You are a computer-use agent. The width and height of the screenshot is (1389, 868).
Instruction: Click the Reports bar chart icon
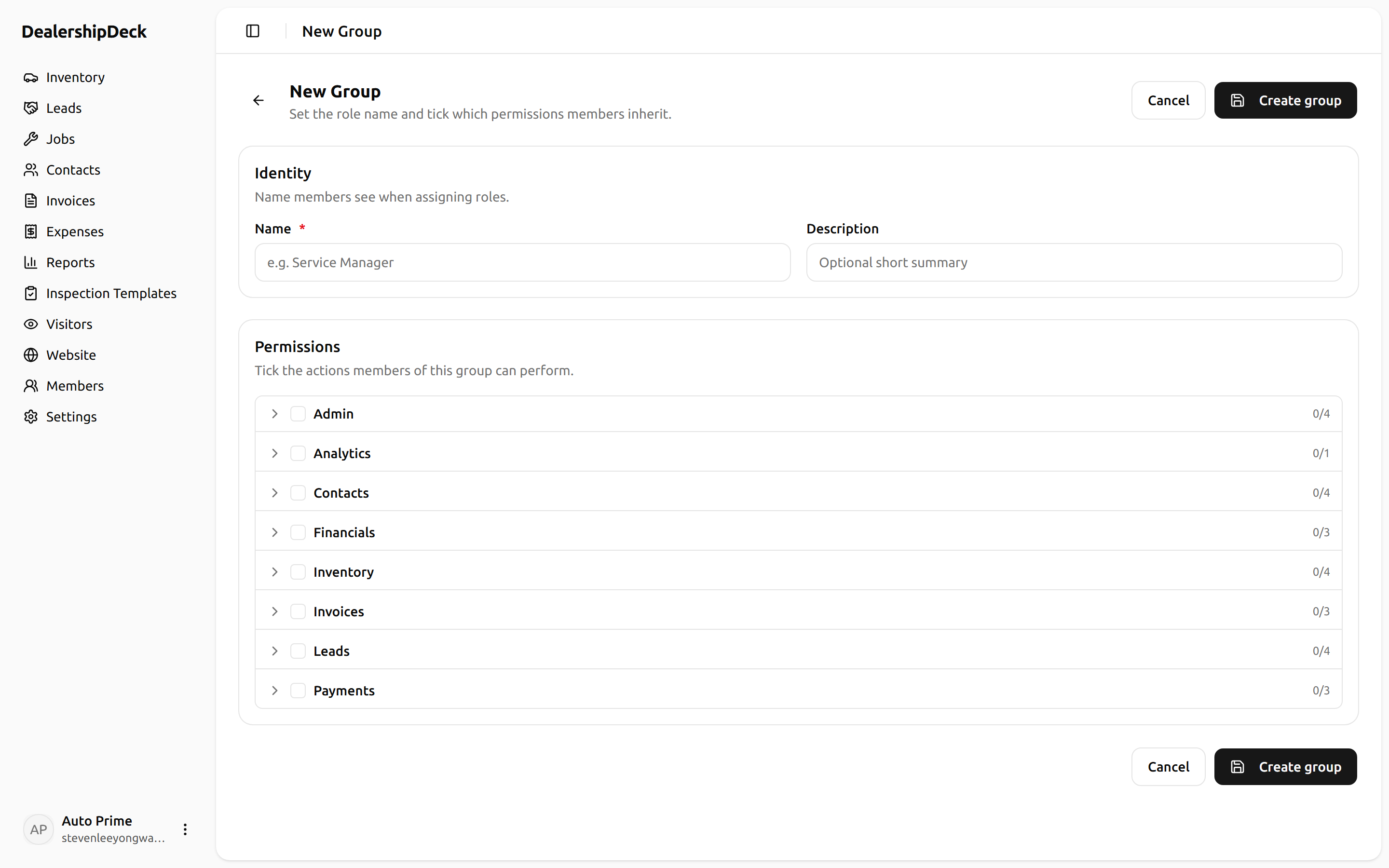(x=31, y=262)
